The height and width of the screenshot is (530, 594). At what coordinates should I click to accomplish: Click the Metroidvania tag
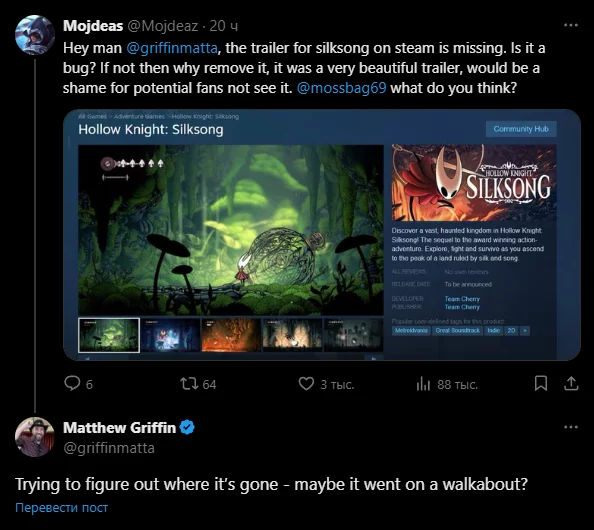411,331
